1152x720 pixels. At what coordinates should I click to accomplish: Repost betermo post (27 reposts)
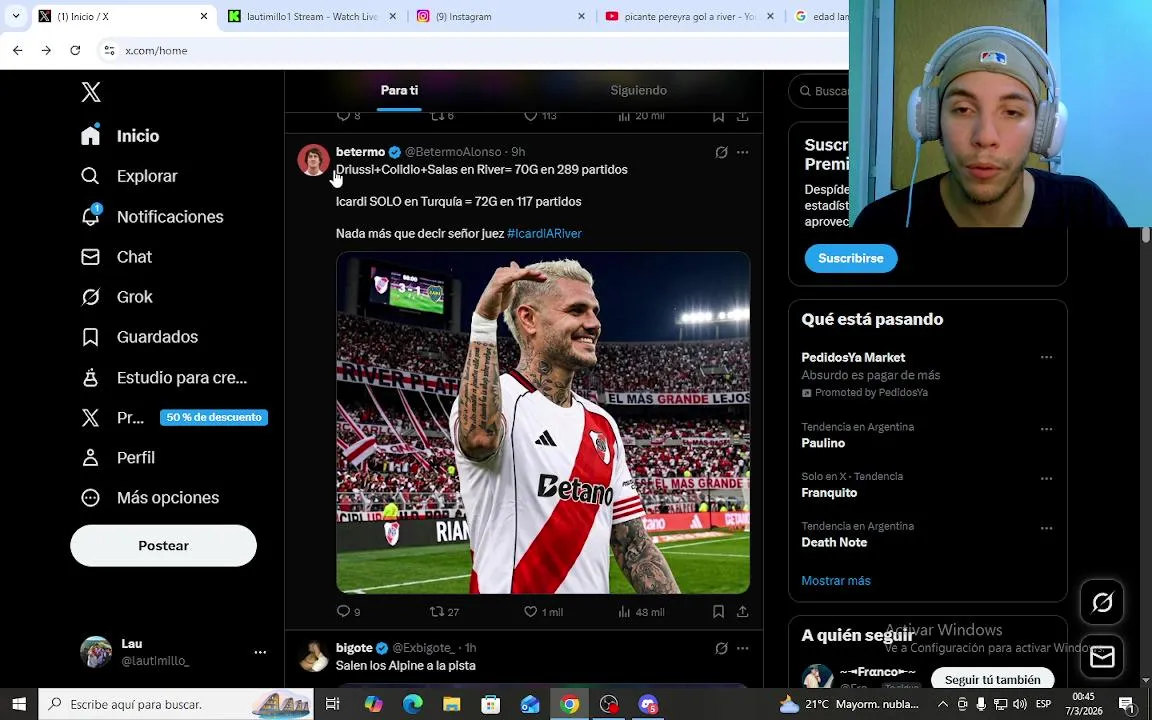[x=444, y=611]
